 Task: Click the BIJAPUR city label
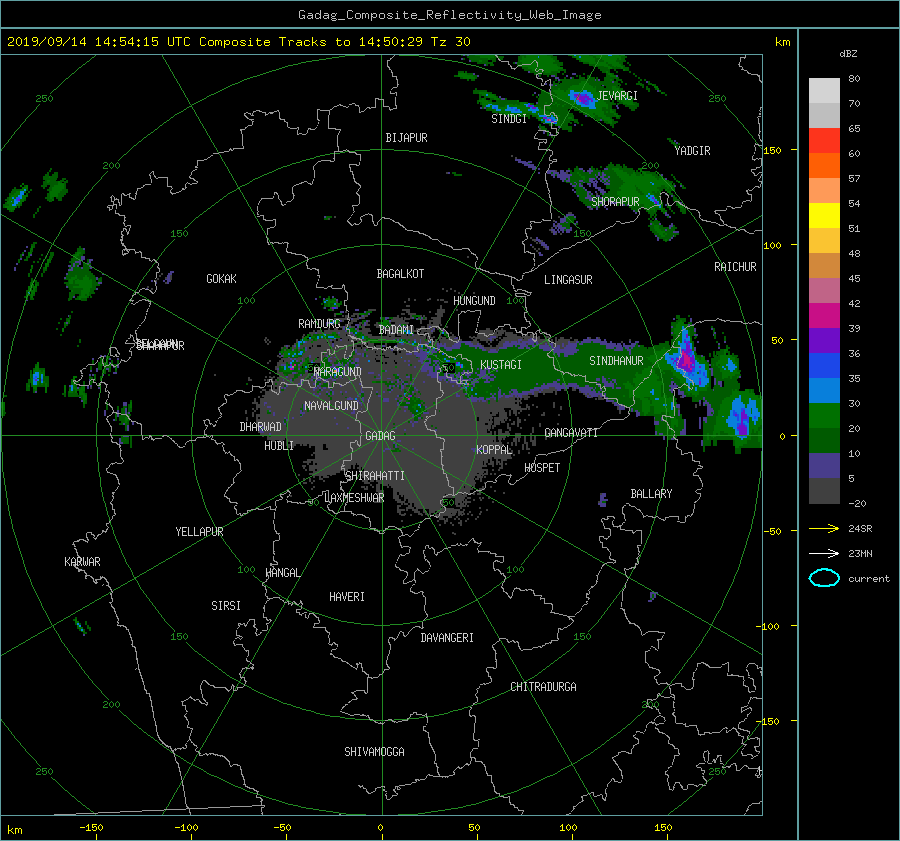tap(406, 138)
